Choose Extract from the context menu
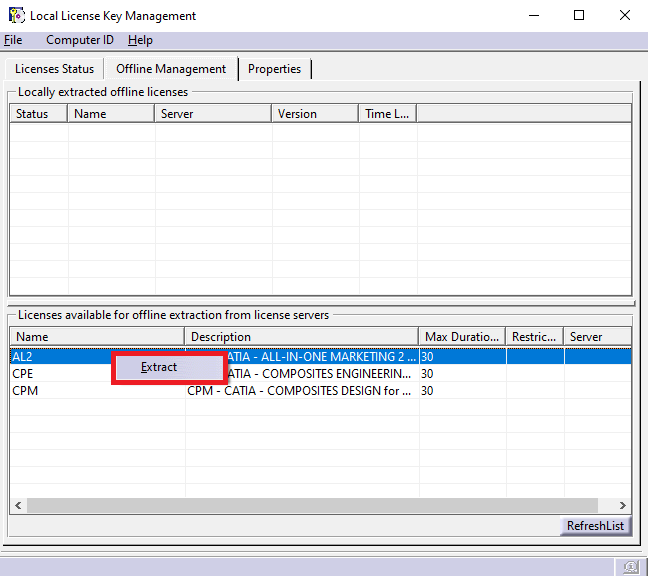Viewport: 648px width, 576px height. tap(159, 367)
